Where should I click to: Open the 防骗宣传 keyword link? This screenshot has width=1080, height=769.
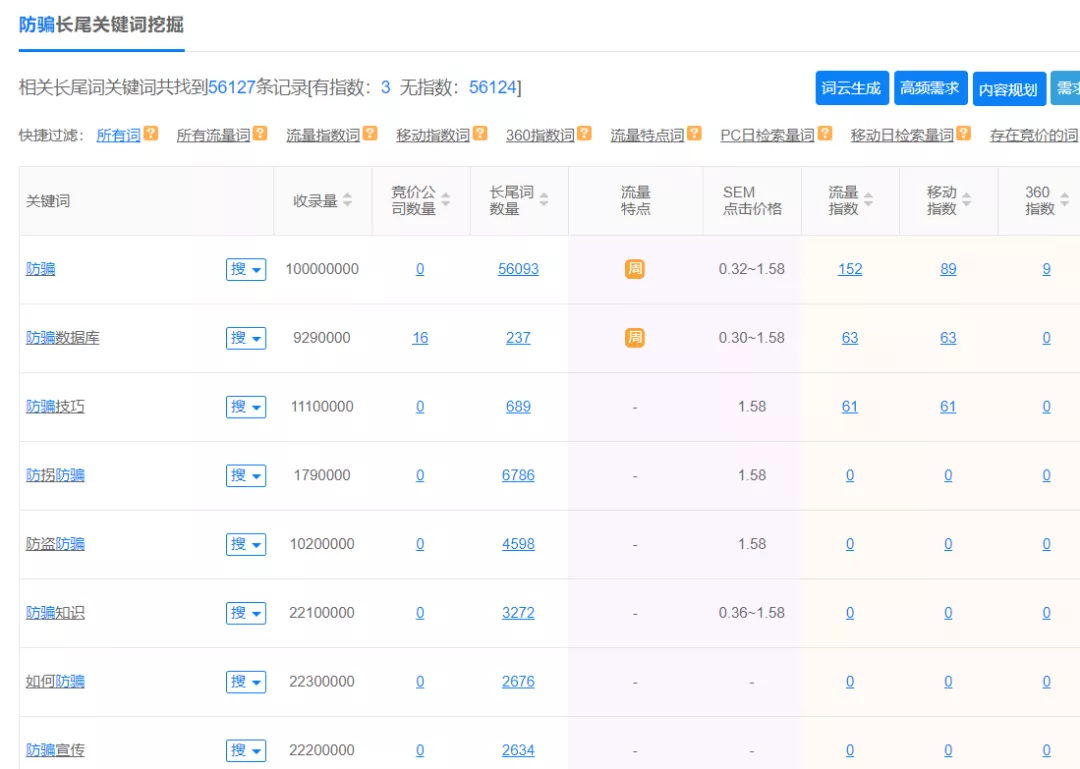(x=55, y=750)
